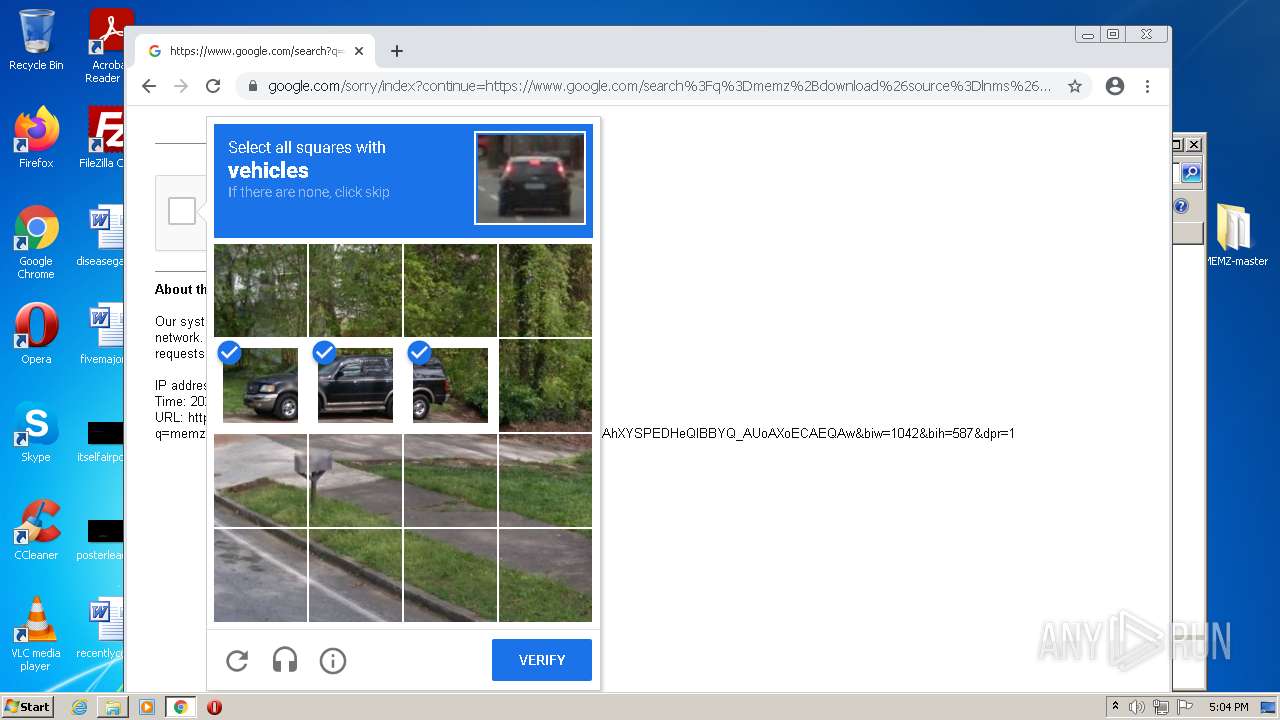Viewport: 1280px width, 720px height.
Task: Launch Firefox from the desktop
Action: tap(36, 137)
